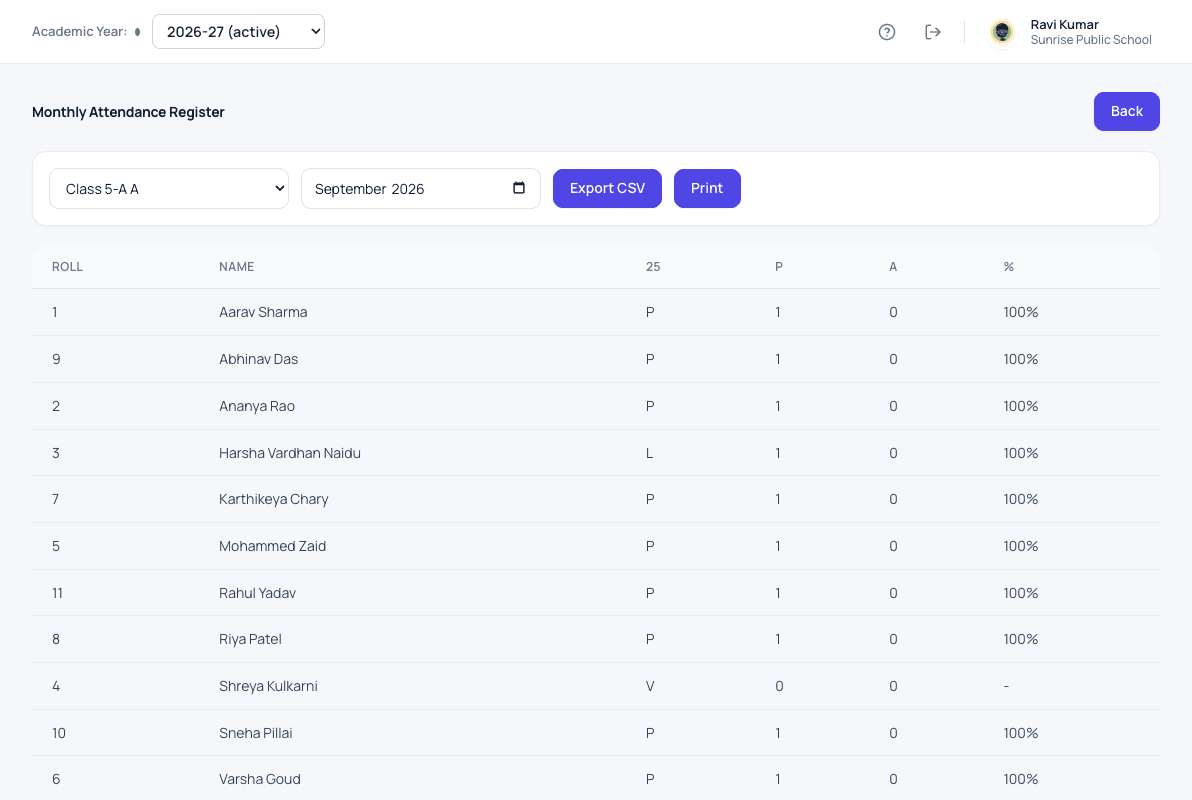Click the logout arrow icon
The width and height of the screenshot is (1192, 800).
[933, 32]
